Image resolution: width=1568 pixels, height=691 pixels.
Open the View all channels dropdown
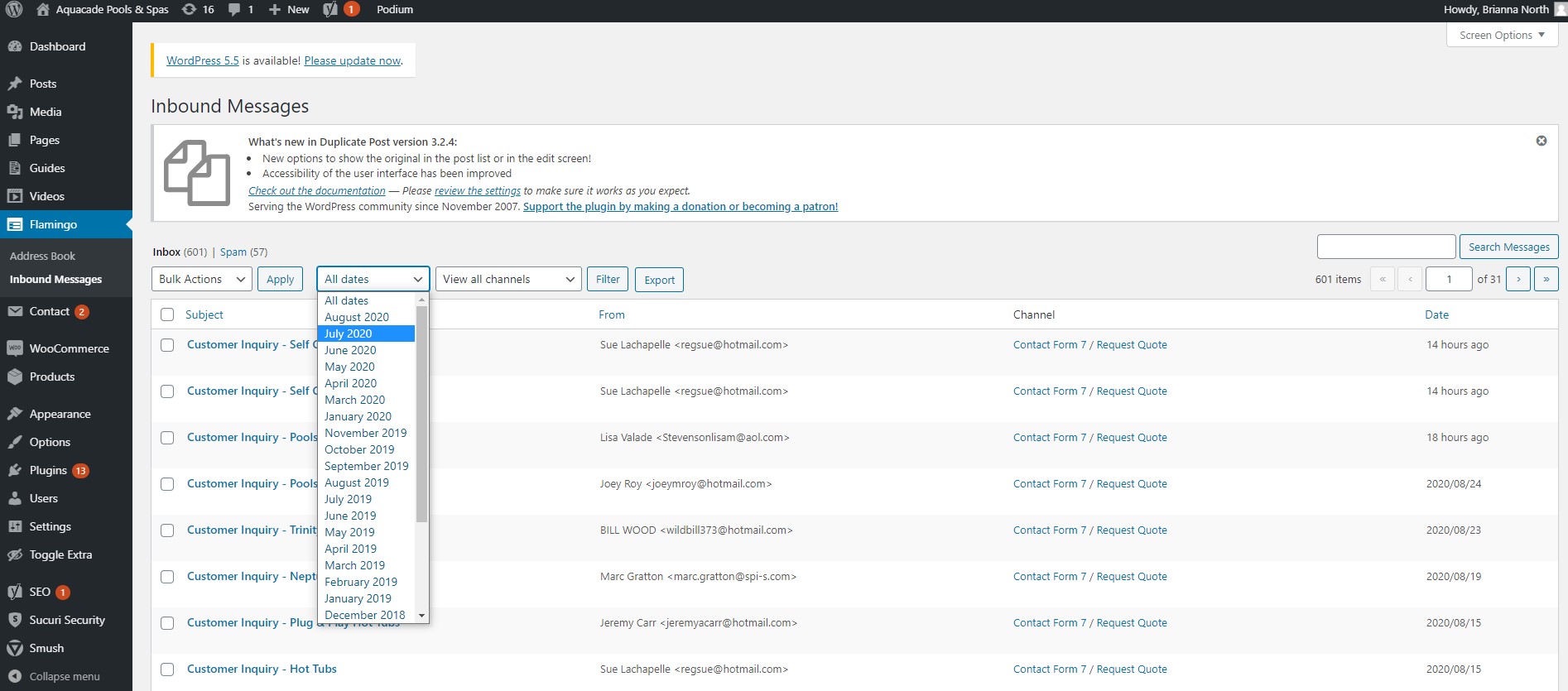click(x=509, y=279)
